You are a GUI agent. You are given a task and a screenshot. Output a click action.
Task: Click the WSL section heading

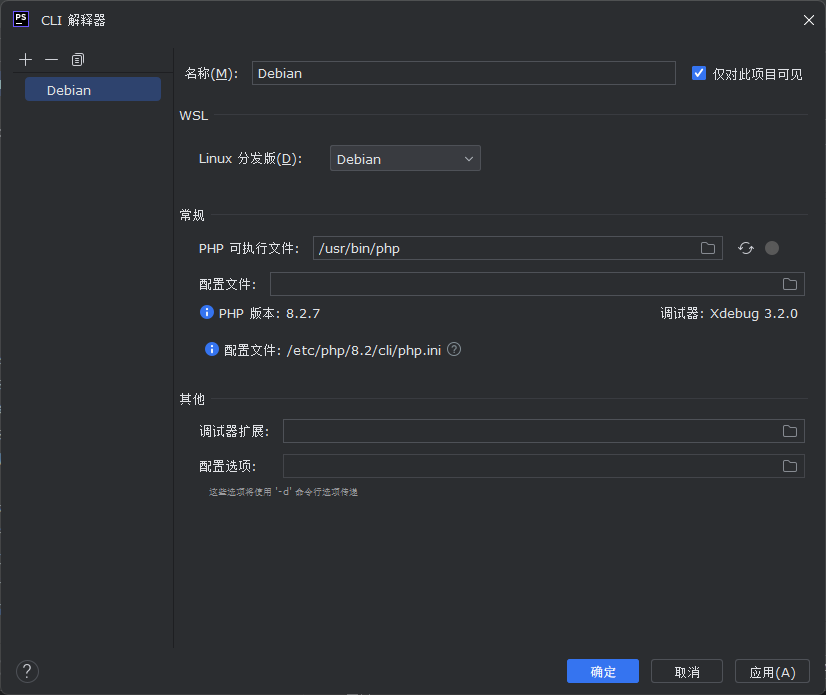tap(194, 115)
